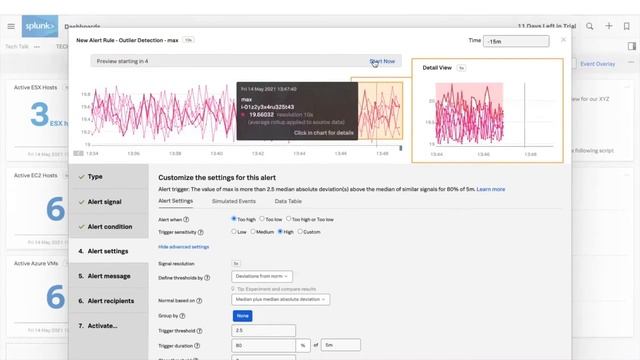Close the New Alert Rule dialog

(563, 40)
